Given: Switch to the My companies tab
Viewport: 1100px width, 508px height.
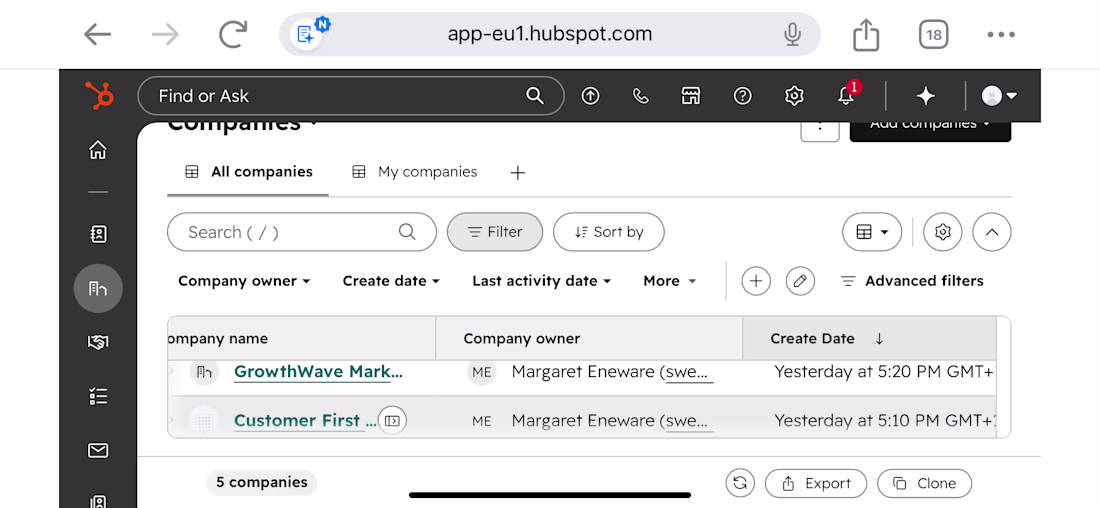Looking at the screenshot, I should point(415,172).
